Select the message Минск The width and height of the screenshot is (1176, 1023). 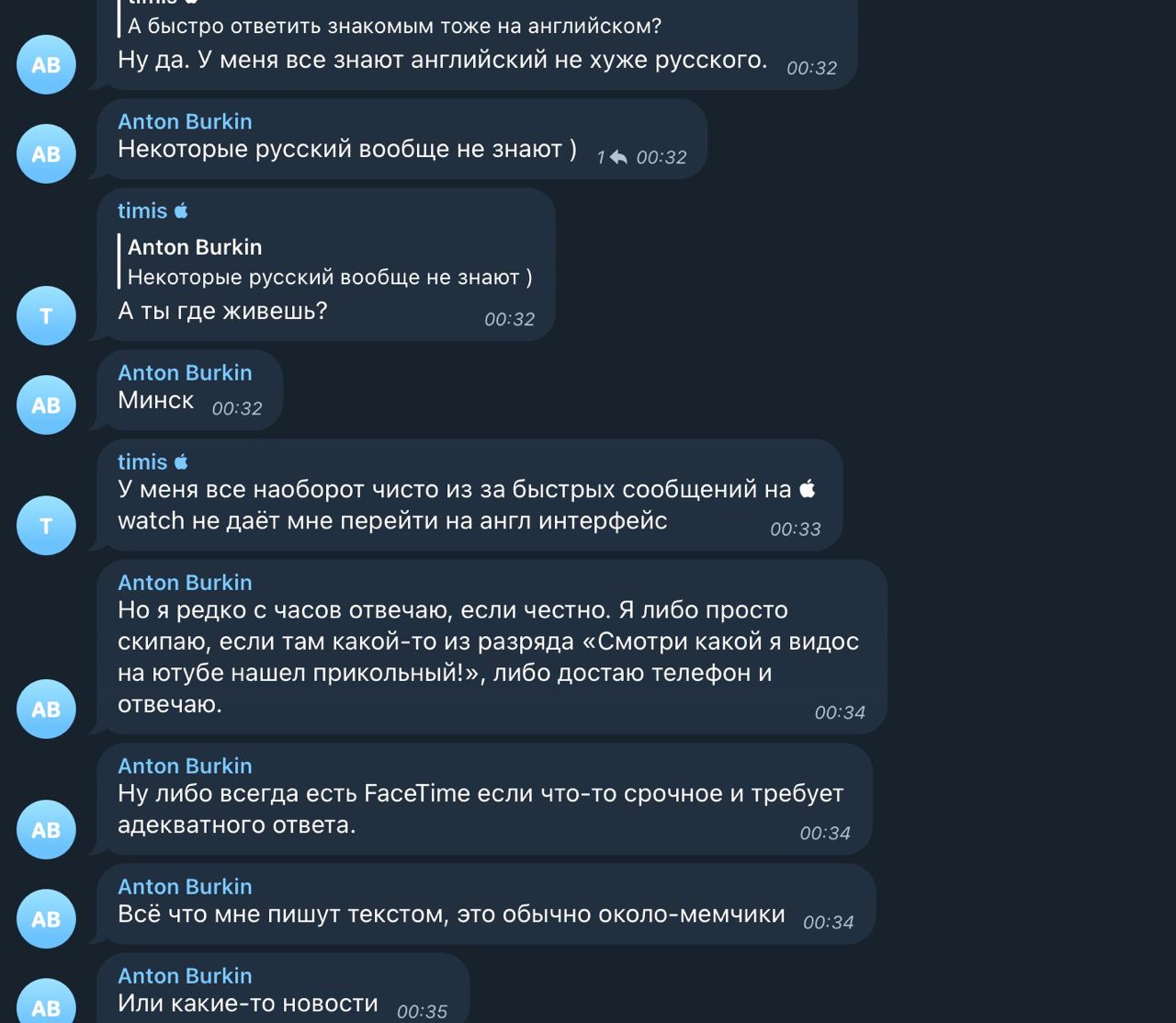(155, 400)
